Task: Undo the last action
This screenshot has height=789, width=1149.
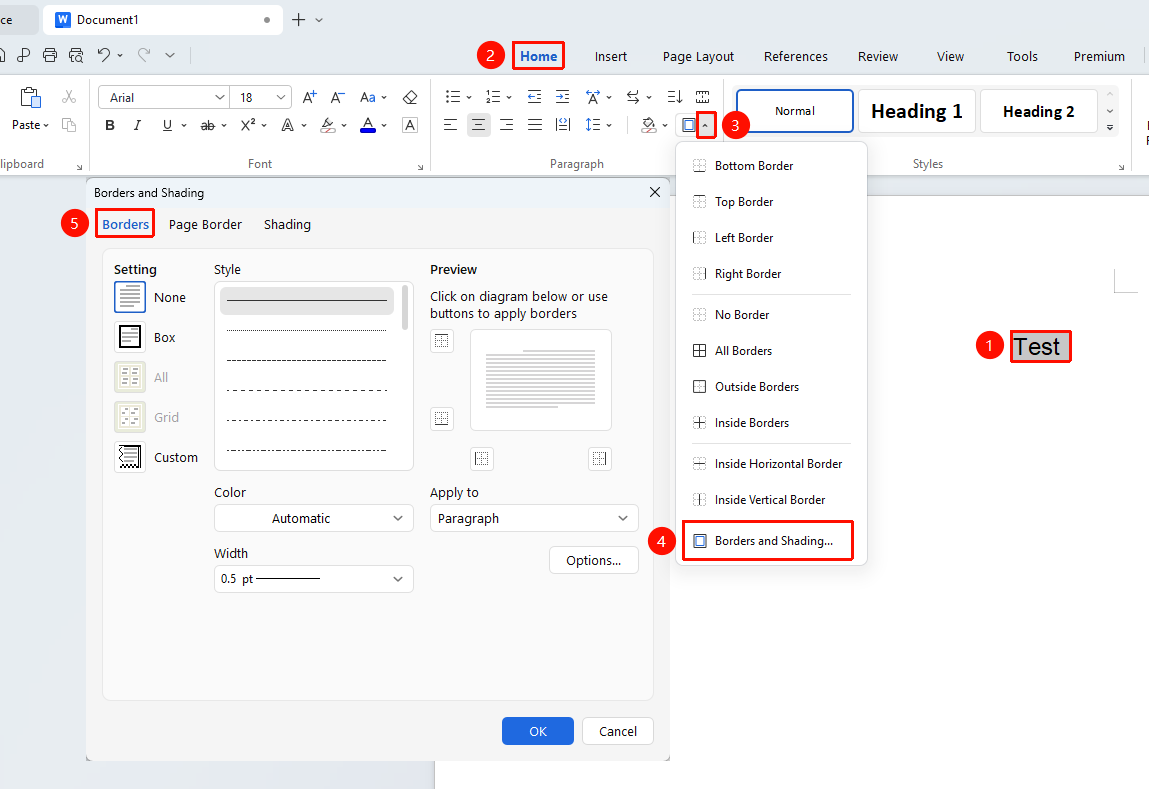Action: (103, 55)
